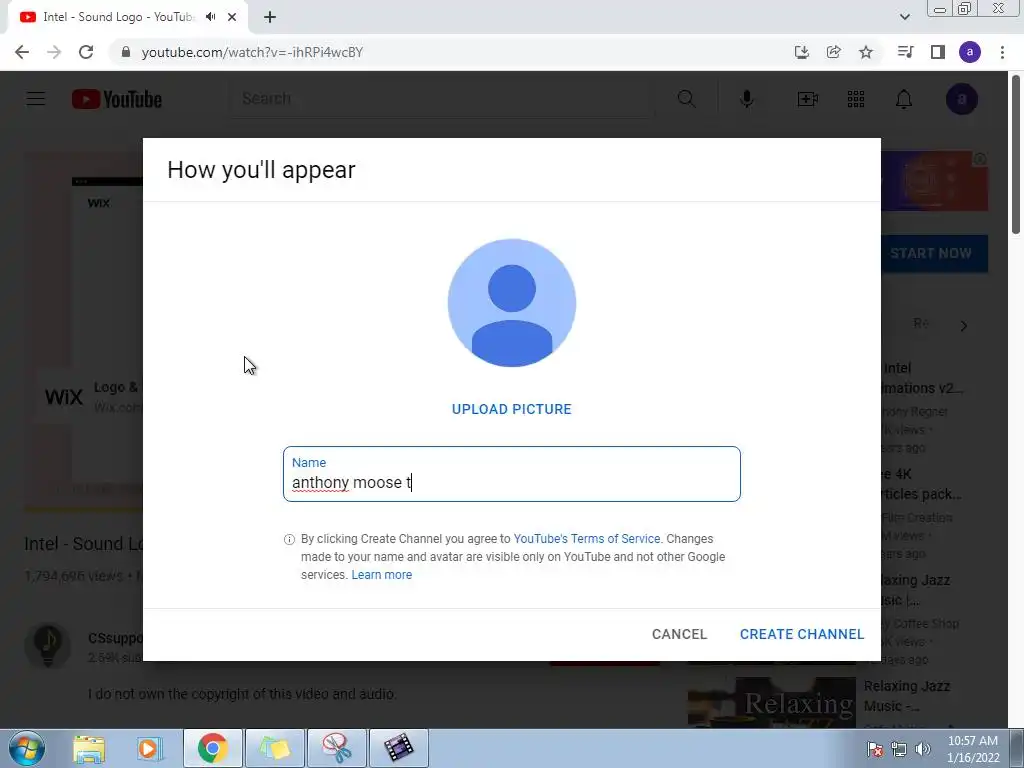The image size is (1024, 768).
Task: Share this page via address bar icon
Action: 833,52
